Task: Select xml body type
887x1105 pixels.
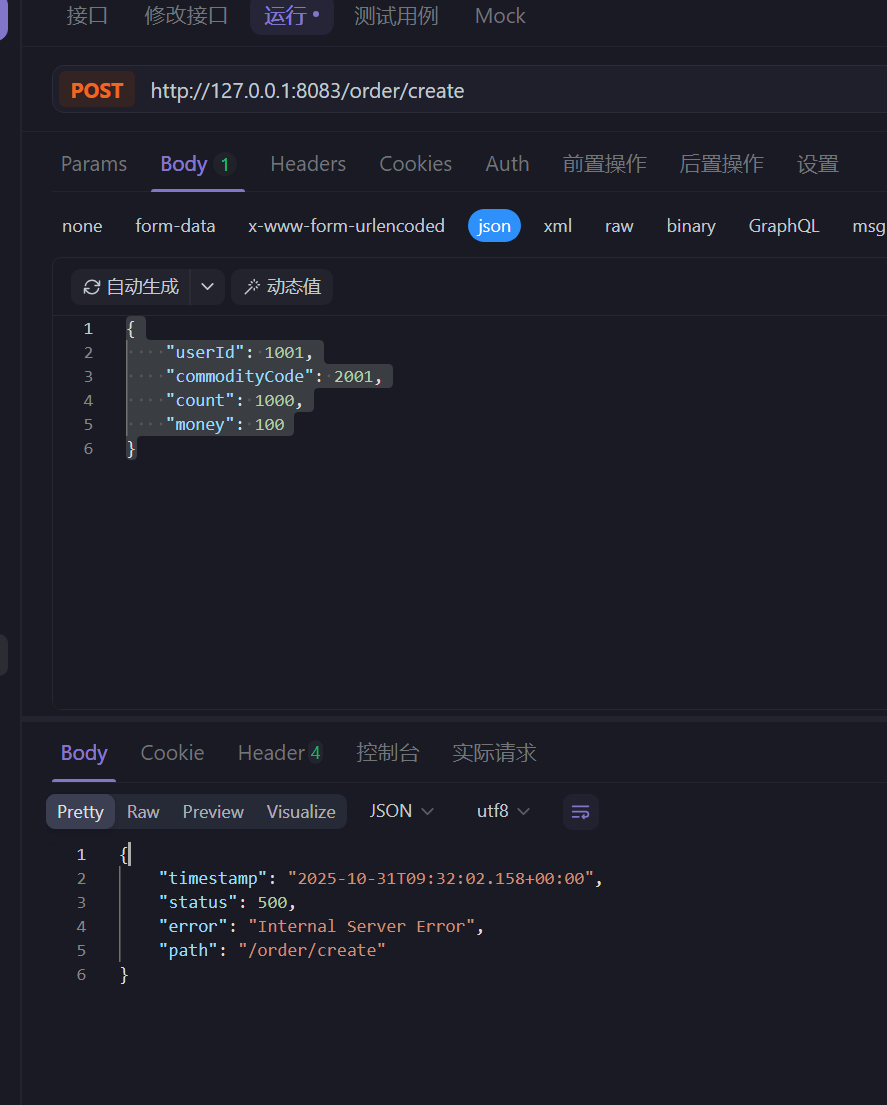Action: tap(557, 226)
